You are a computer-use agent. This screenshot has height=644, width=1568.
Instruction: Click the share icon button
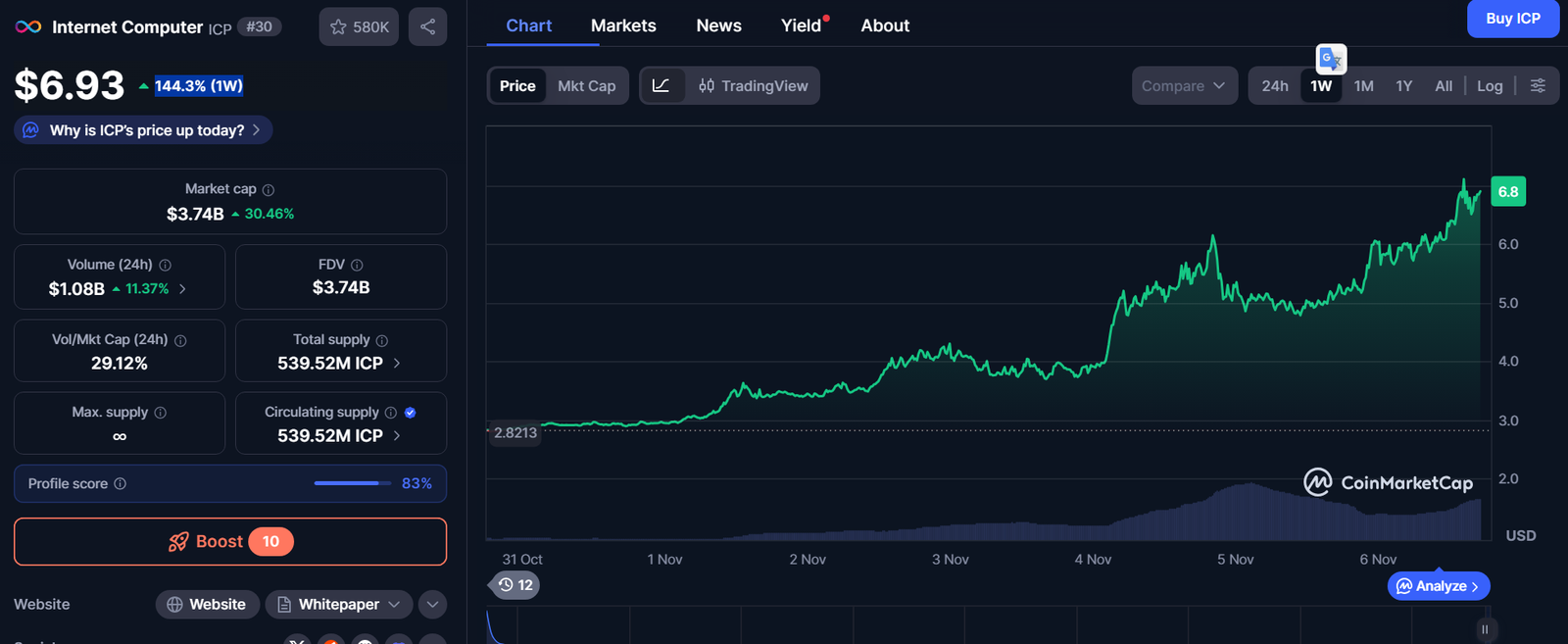[x=427, y=26]
